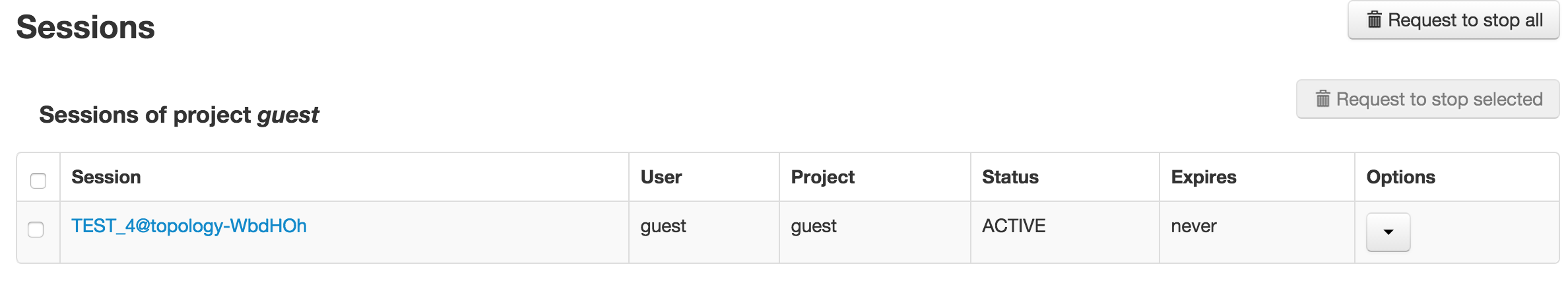The image size is (1568, 285).
Task: Click the Session column header
Action: (x=106, y=177)
